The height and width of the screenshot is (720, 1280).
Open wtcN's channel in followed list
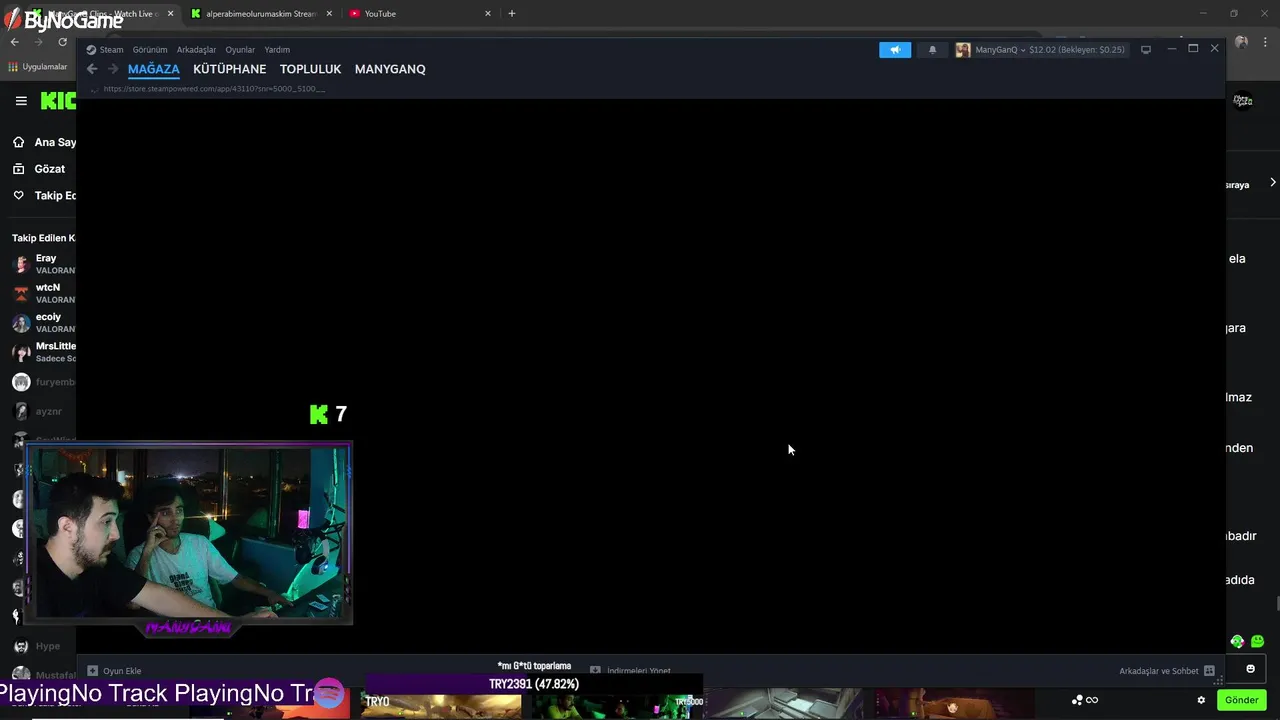[43, 293]
